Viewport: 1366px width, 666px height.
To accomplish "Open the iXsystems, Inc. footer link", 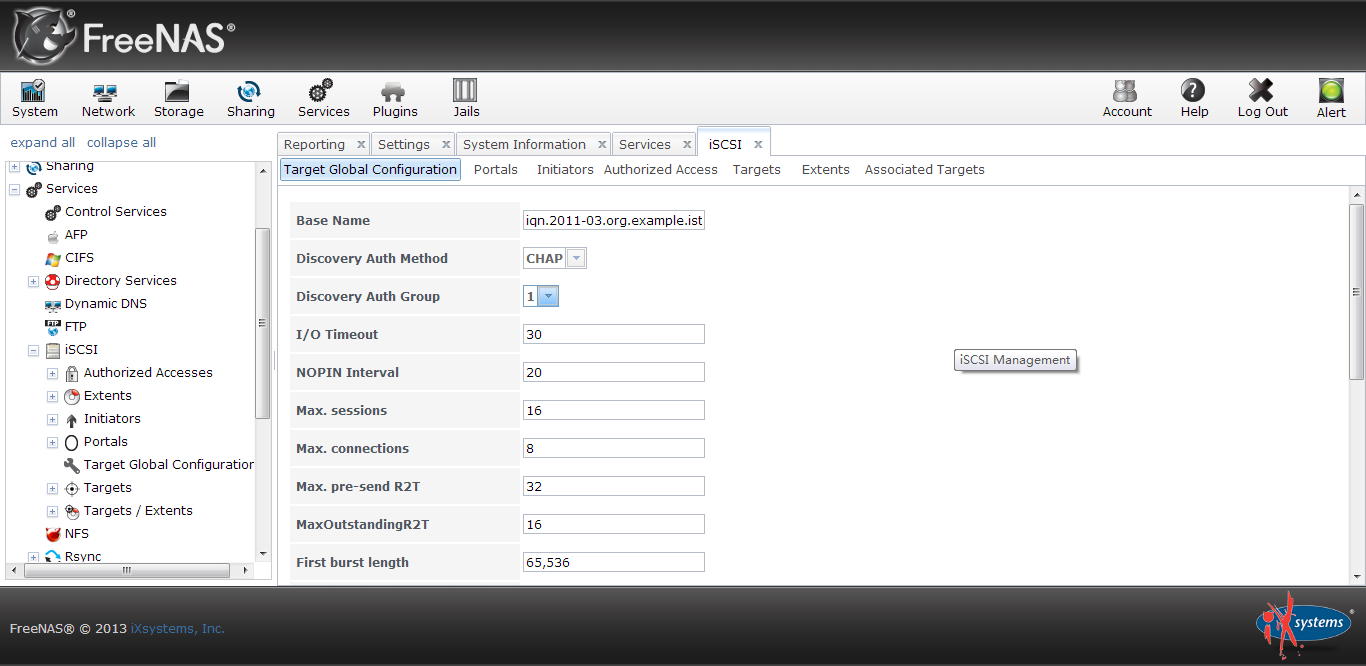I will click(x=178, y=629).
